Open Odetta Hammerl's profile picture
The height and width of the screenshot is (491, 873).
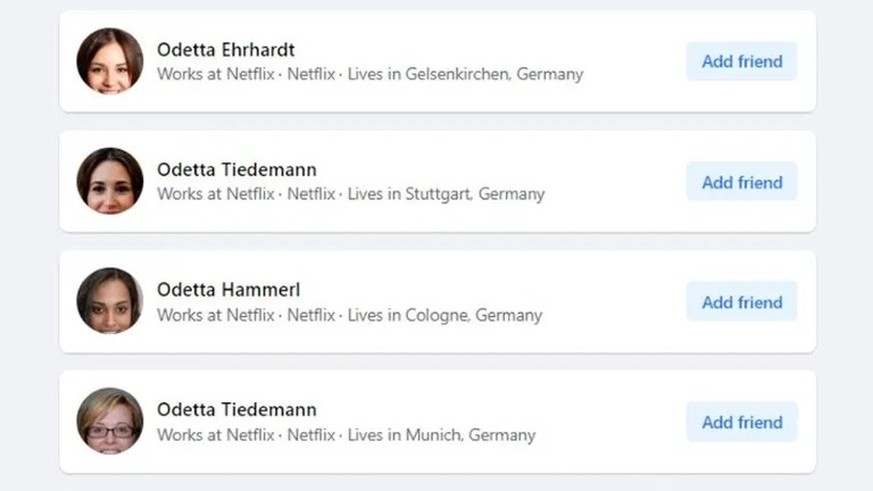[110, 301]
